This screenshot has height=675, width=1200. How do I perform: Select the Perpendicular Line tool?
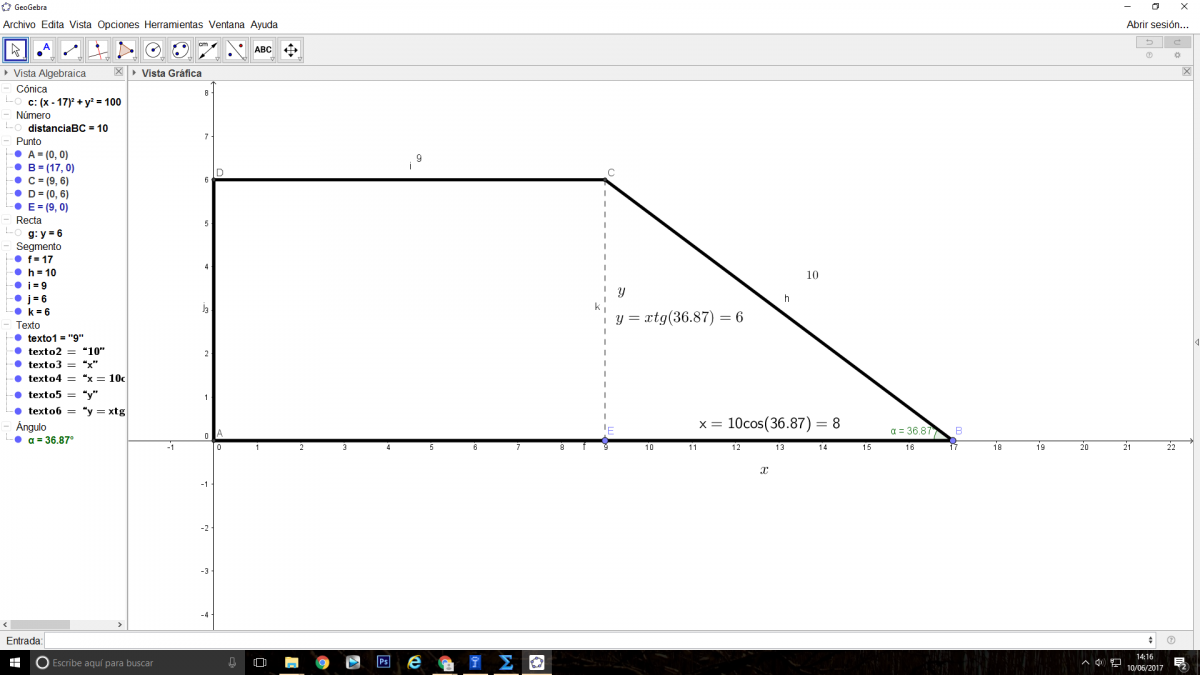[98, 50]
